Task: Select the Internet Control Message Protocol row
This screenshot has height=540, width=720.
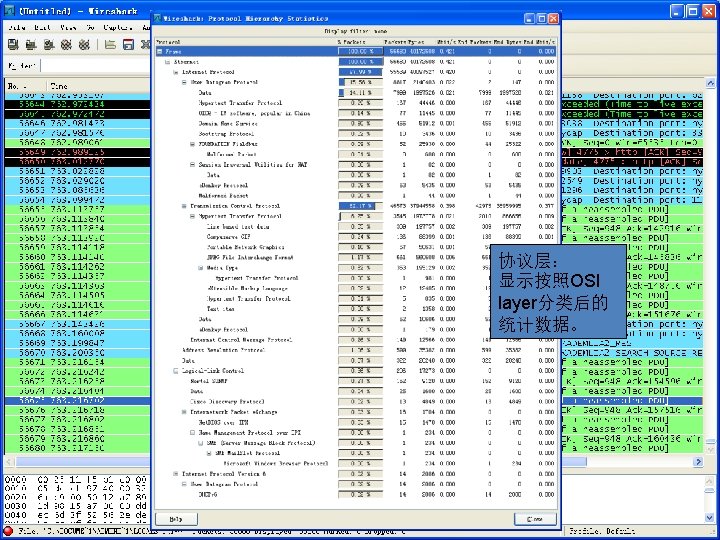Action: click(356, 340)
